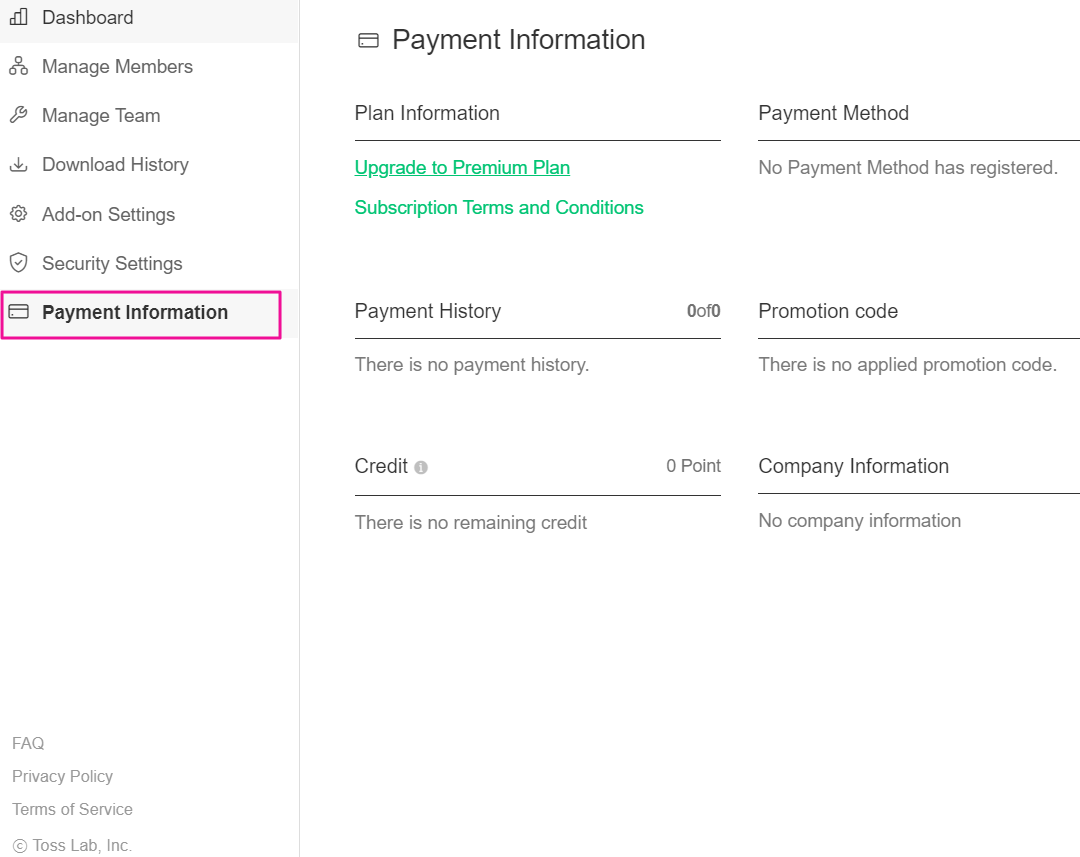1080x857 pixels.
Task: Open the Dashboard menu item
Action: point(87,17)
